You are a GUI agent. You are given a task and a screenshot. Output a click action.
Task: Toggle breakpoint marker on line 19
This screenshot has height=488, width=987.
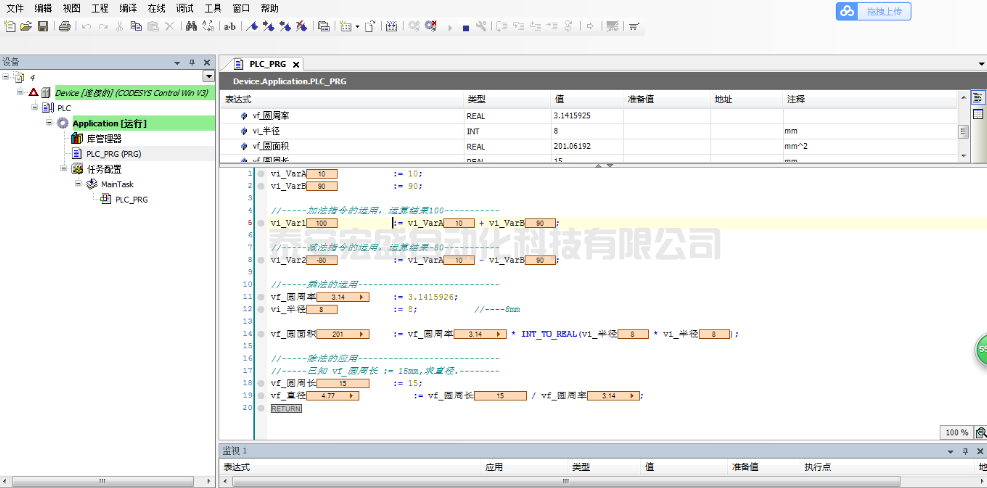(x=261, y=396)
